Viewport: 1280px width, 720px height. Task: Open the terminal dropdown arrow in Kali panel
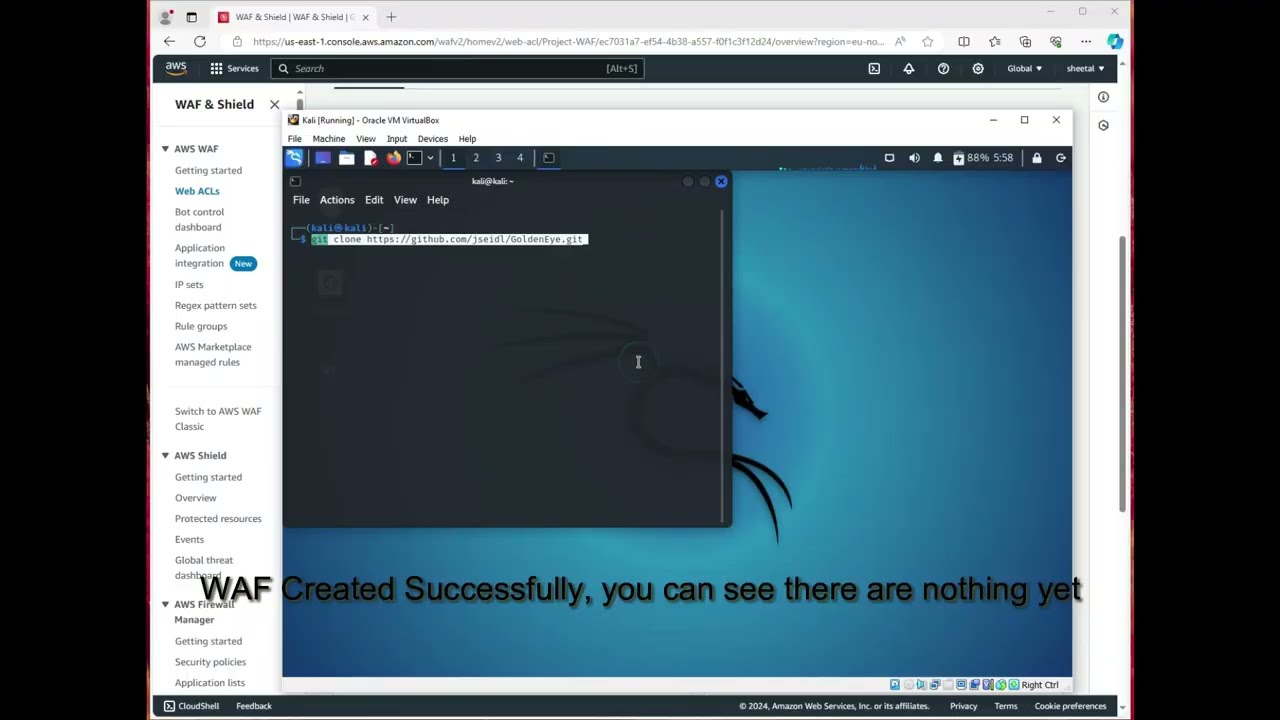tap(430, 158)
